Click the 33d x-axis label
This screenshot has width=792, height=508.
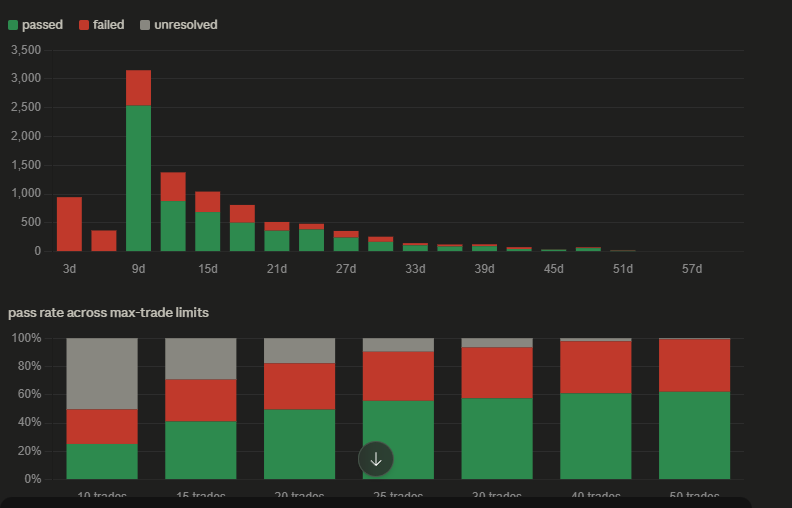coord(415,269)
